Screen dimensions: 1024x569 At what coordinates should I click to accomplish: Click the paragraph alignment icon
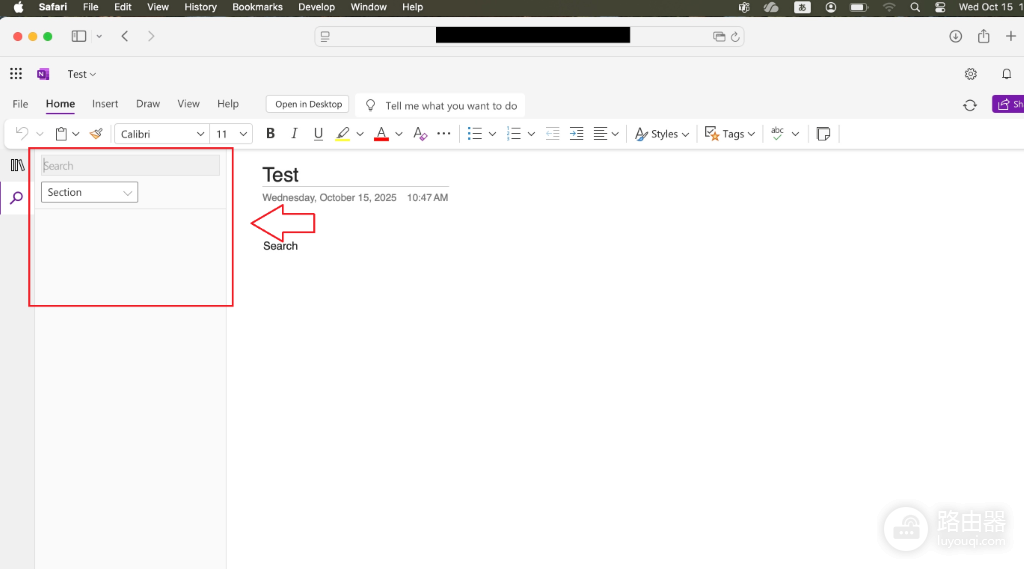coord(600,134)
